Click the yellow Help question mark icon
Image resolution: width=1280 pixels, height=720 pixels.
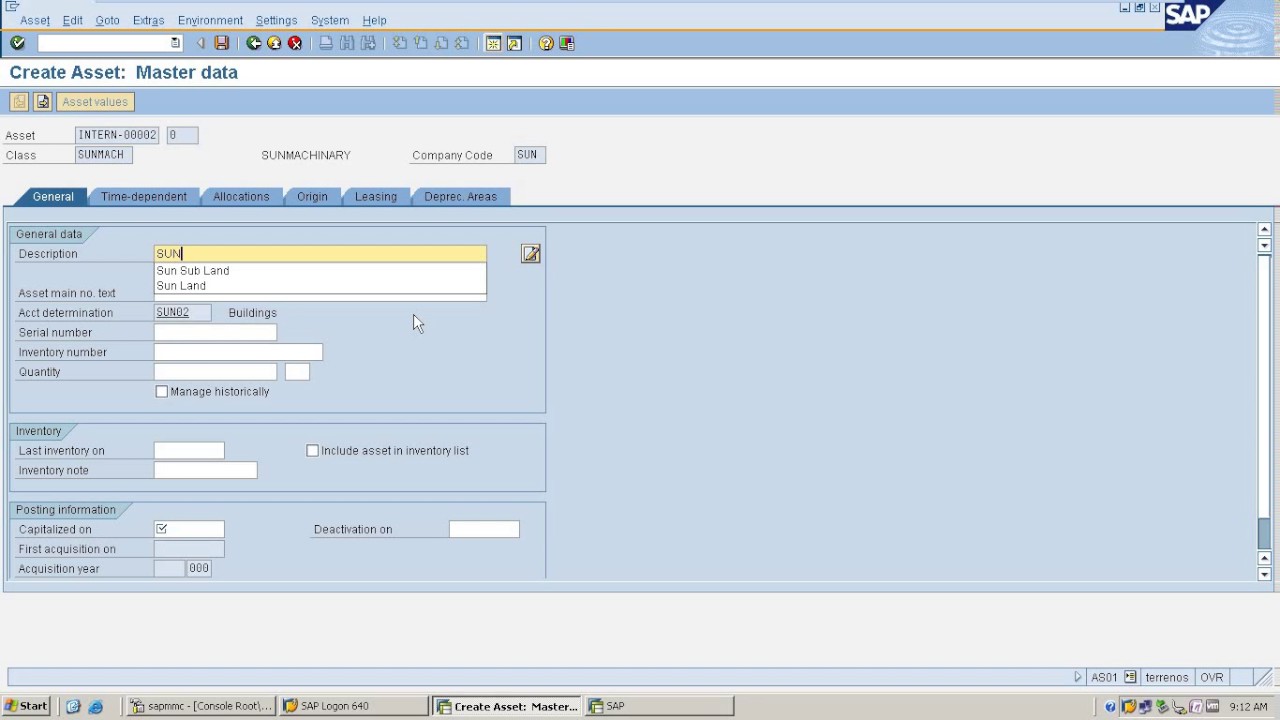[x=546, y=43]
